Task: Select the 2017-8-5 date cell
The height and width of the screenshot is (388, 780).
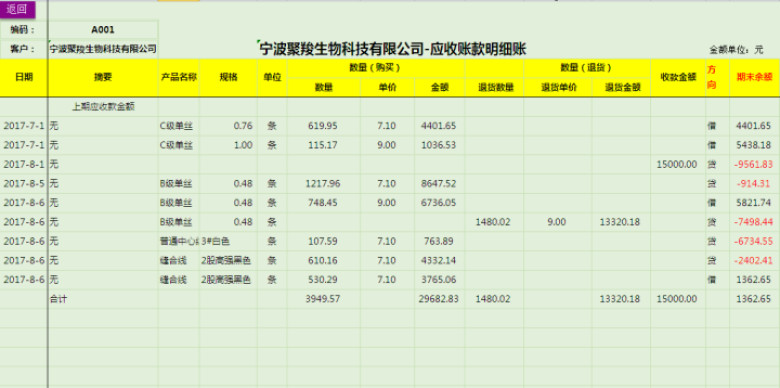Action: click(23, 184)
